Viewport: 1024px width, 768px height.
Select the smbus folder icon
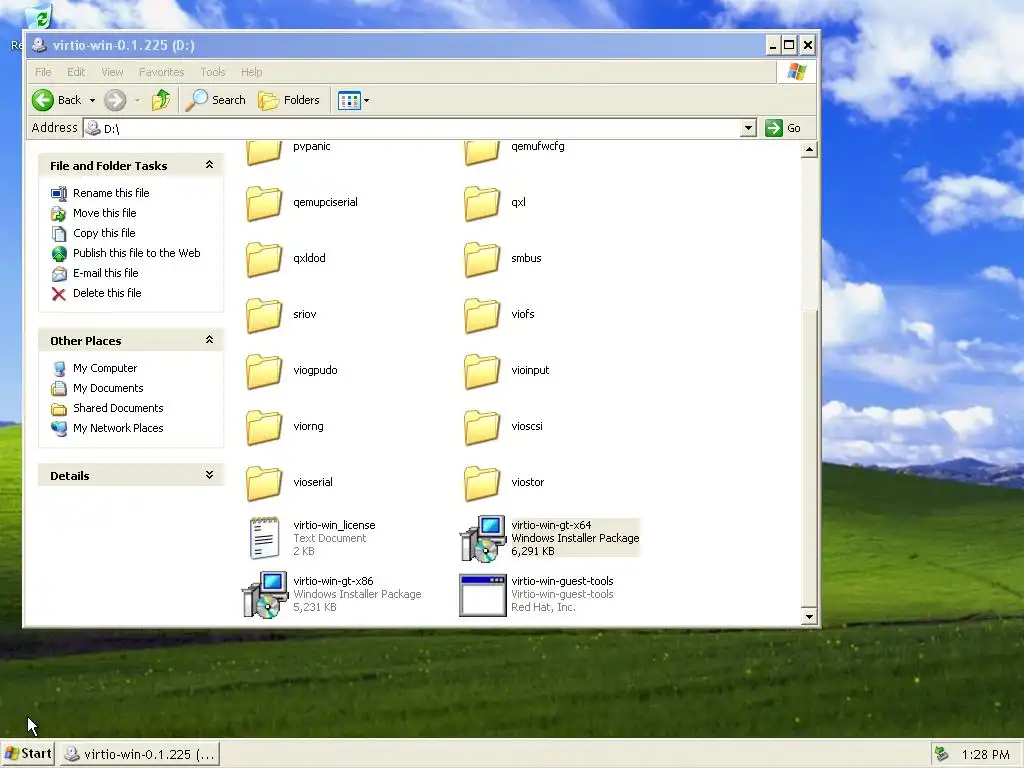482,259
